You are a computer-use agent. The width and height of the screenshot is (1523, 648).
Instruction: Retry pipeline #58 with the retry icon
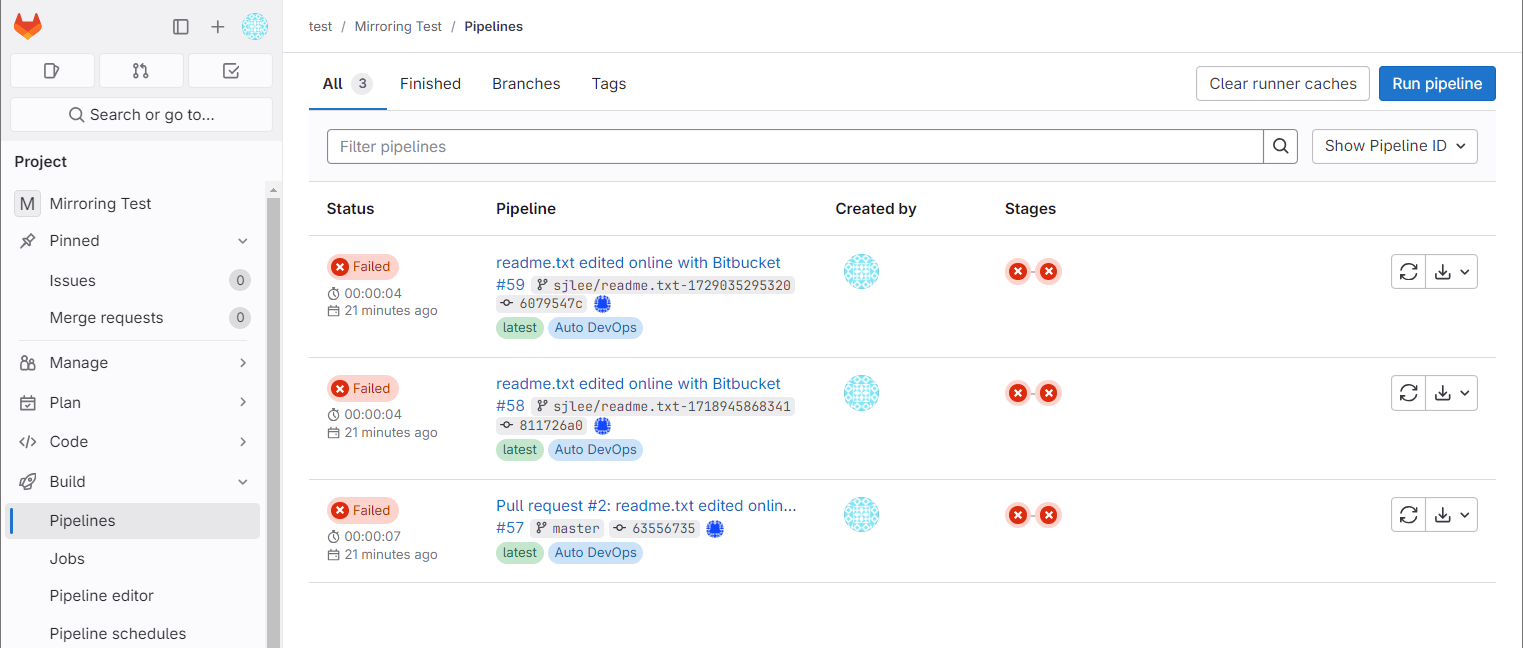(1408, 393)
